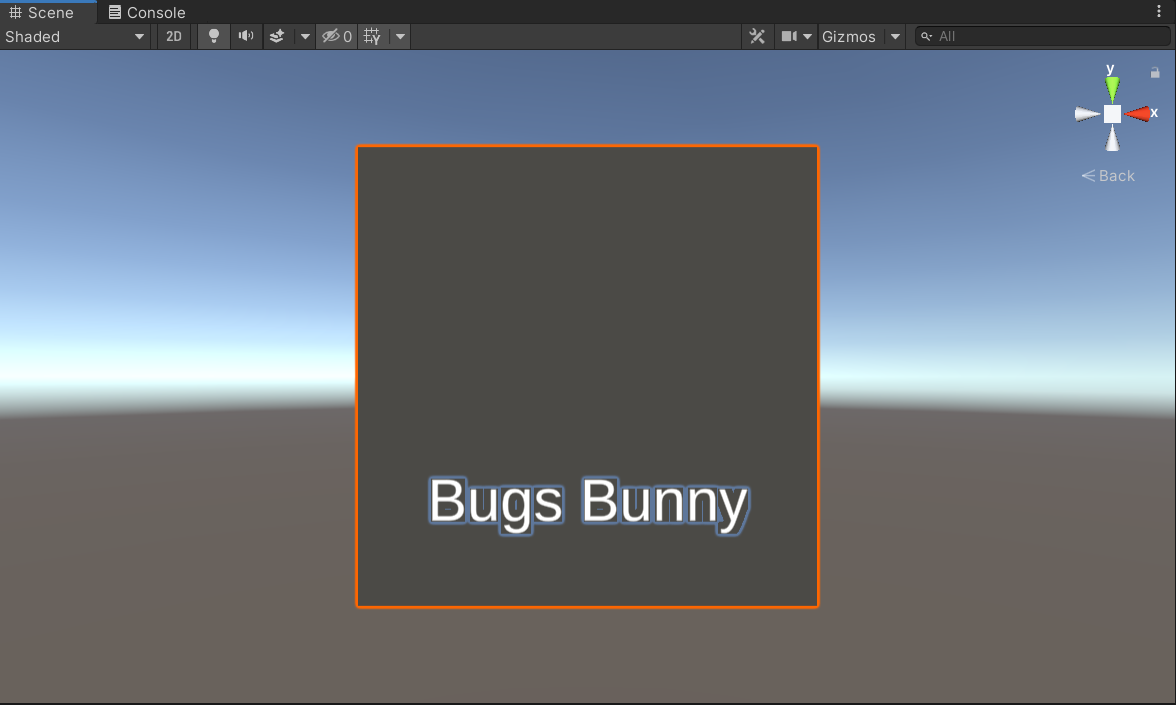
Task: Toggle scene lighting lightbulb
Action: click(214, 36)
